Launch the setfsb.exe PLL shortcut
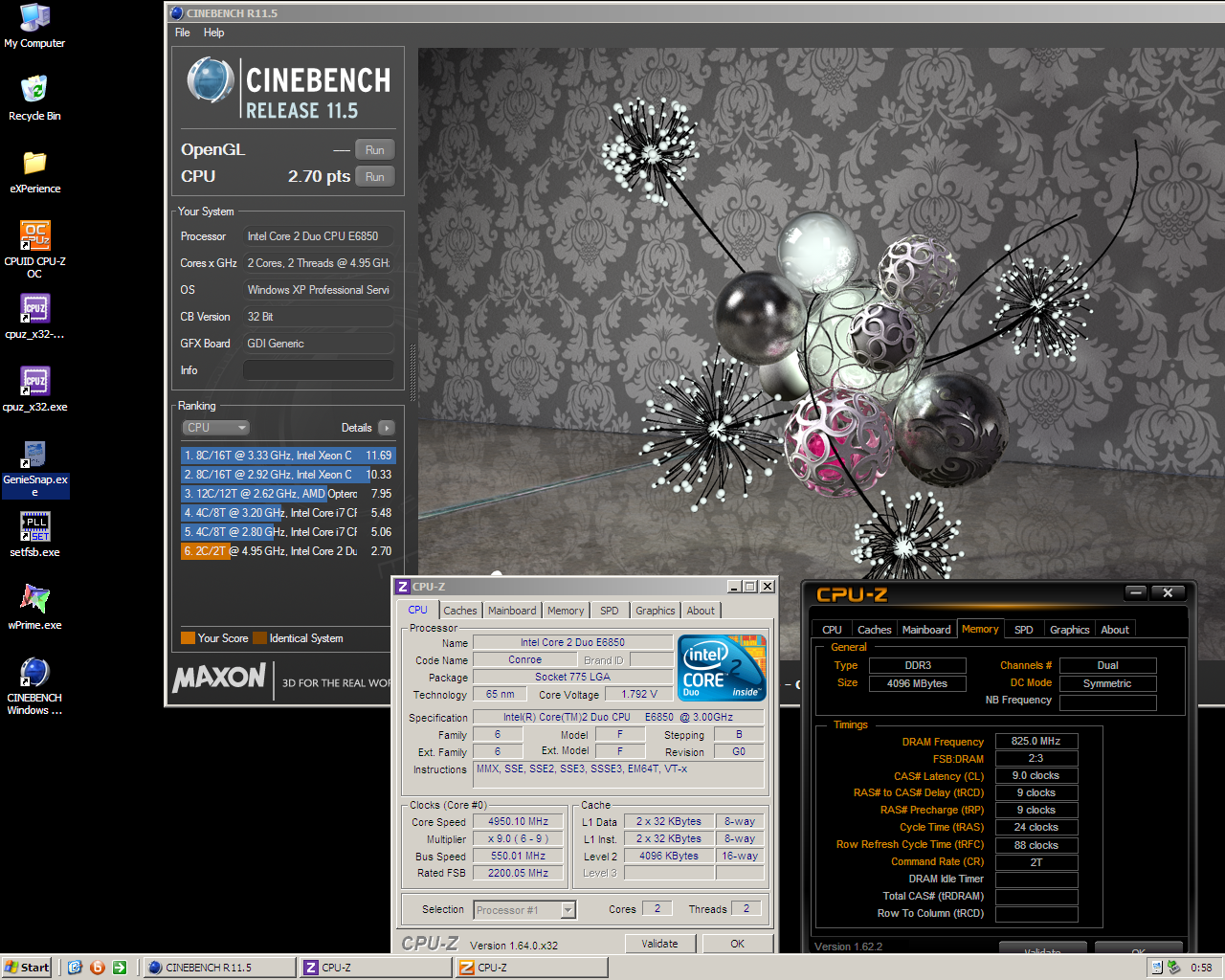Image resolution: width=1225 pixels, height=980 pixels. coord(34,535)
